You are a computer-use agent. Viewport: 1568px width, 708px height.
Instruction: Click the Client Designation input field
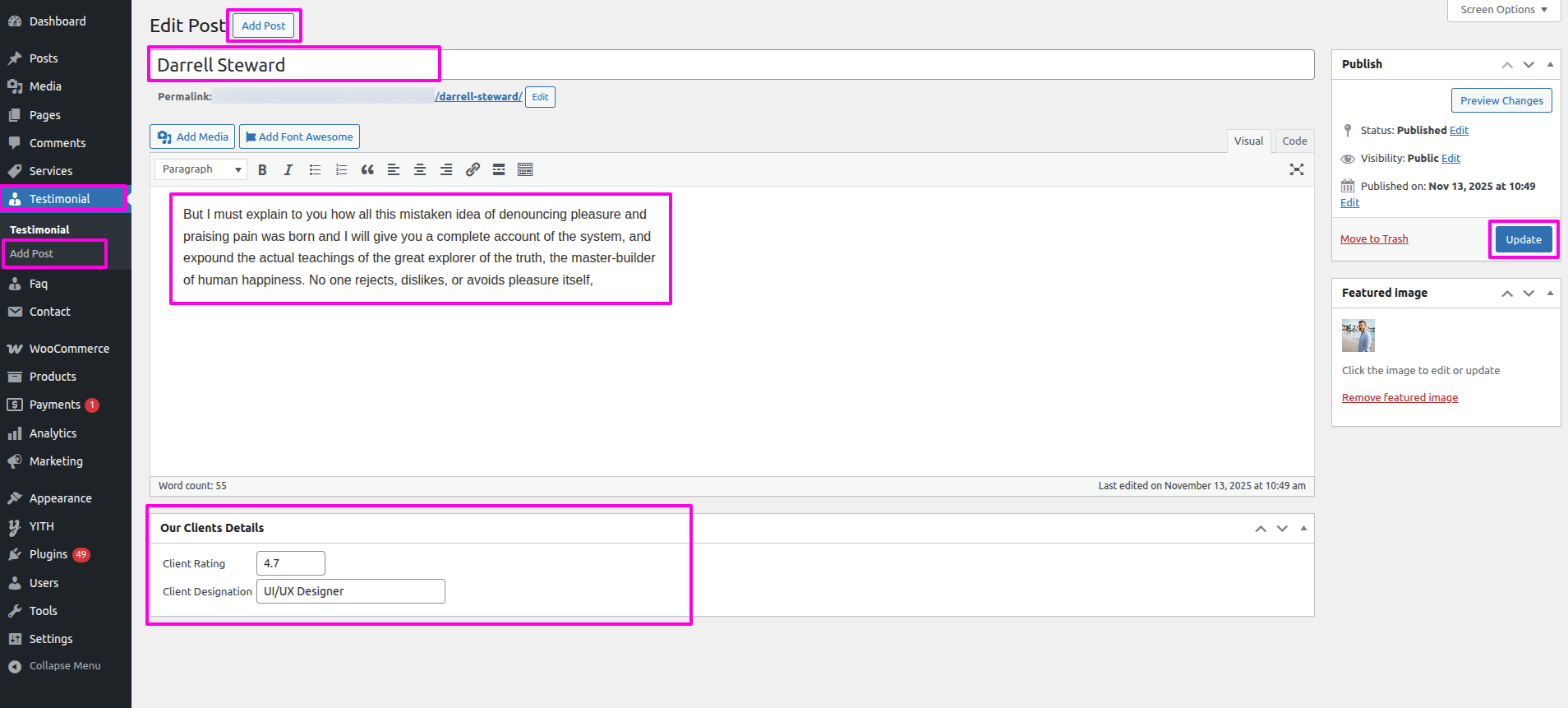pyautogui.click(x=351, y=591)
